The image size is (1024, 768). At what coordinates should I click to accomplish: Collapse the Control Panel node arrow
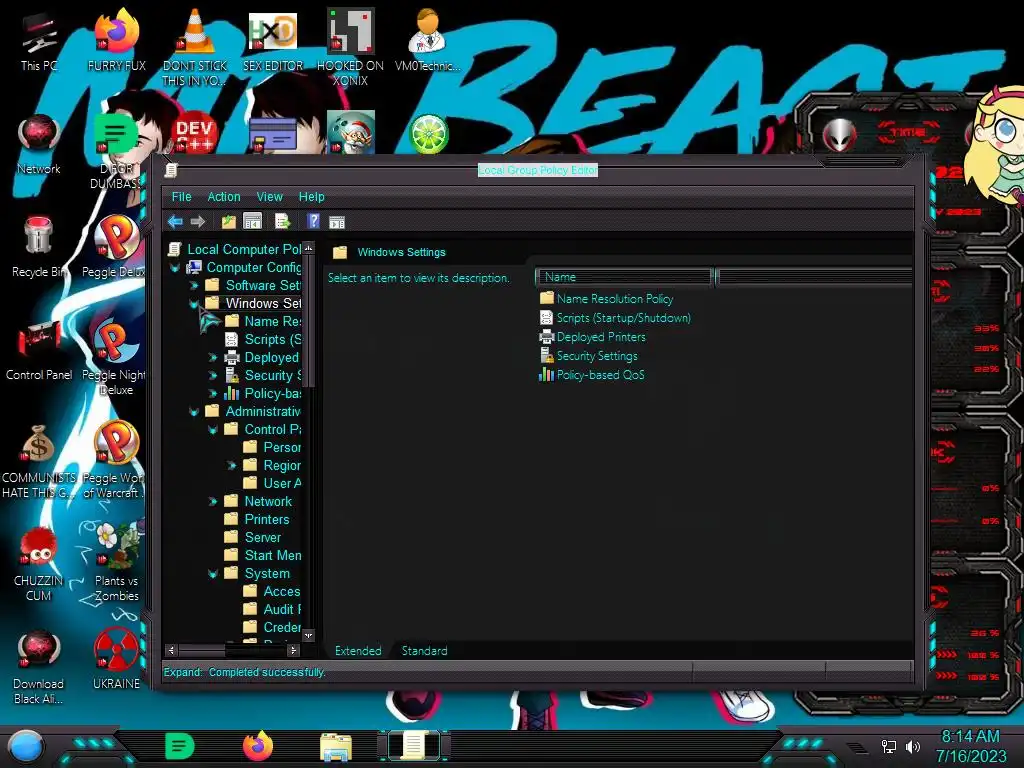(x=213, y=430)
